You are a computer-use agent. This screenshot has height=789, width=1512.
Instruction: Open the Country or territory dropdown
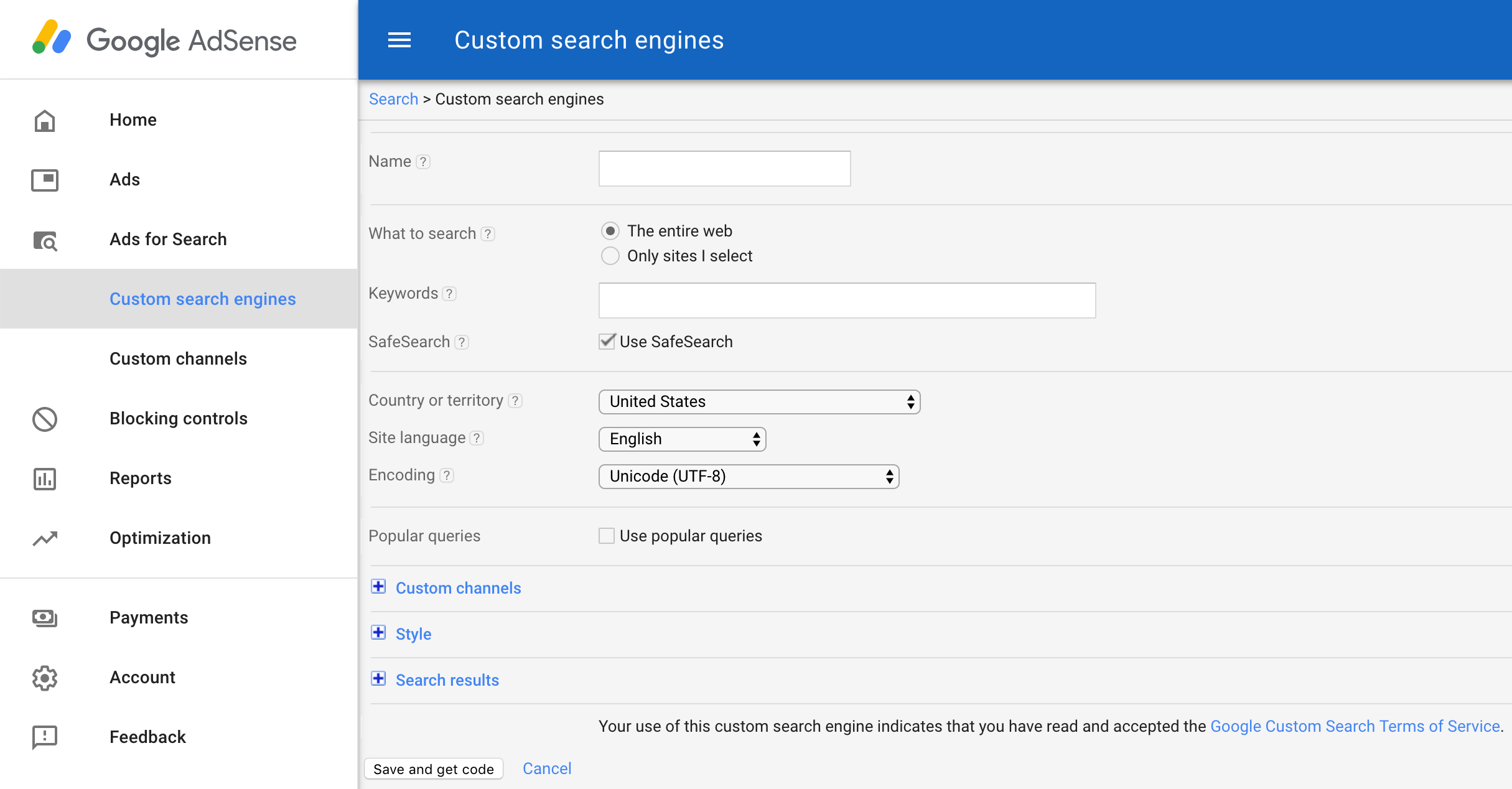point(757,401)
